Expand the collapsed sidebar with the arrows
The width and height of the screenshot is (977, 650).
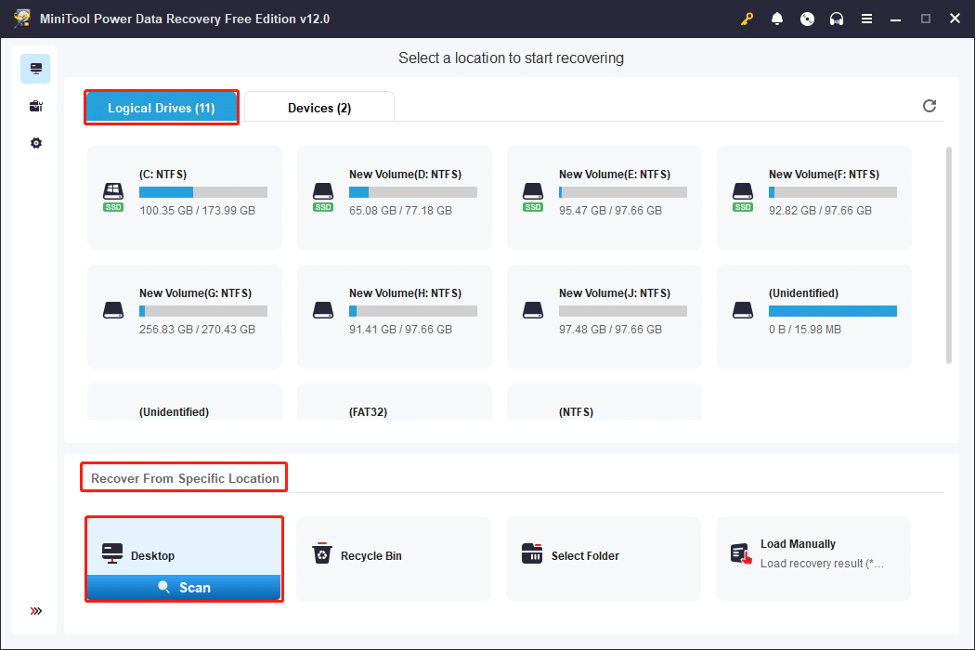coord(36,610)
